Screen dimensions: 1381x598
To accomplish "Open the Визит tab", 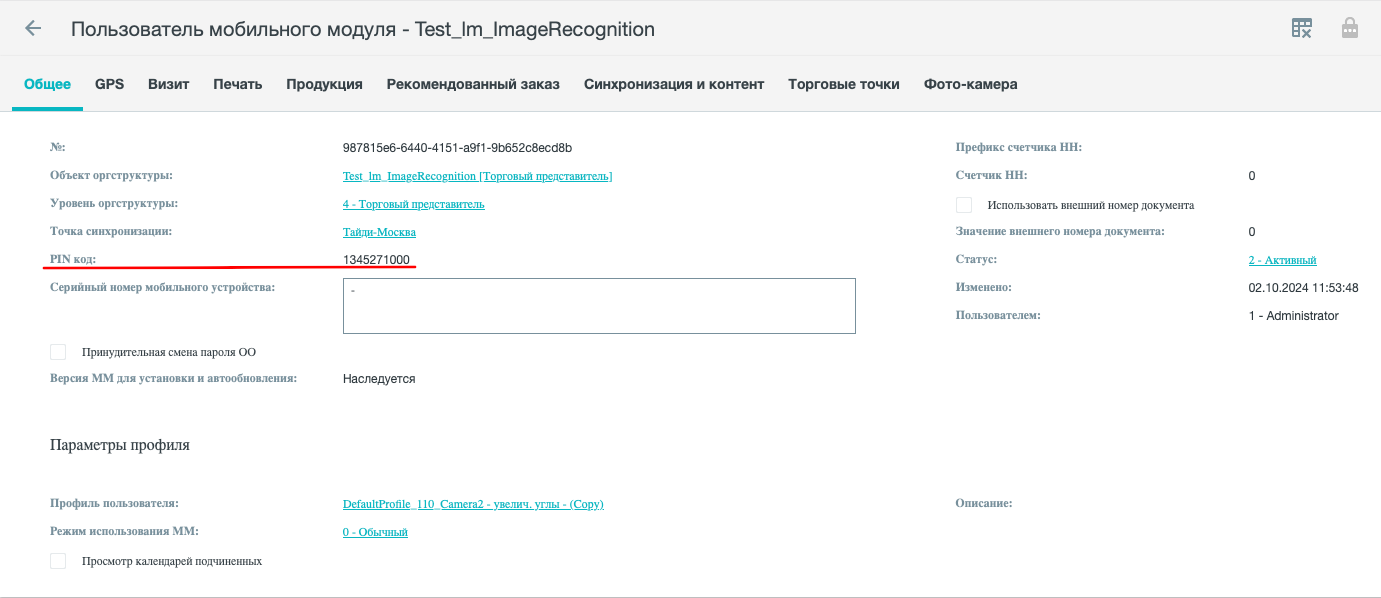I will coord(169,84).
